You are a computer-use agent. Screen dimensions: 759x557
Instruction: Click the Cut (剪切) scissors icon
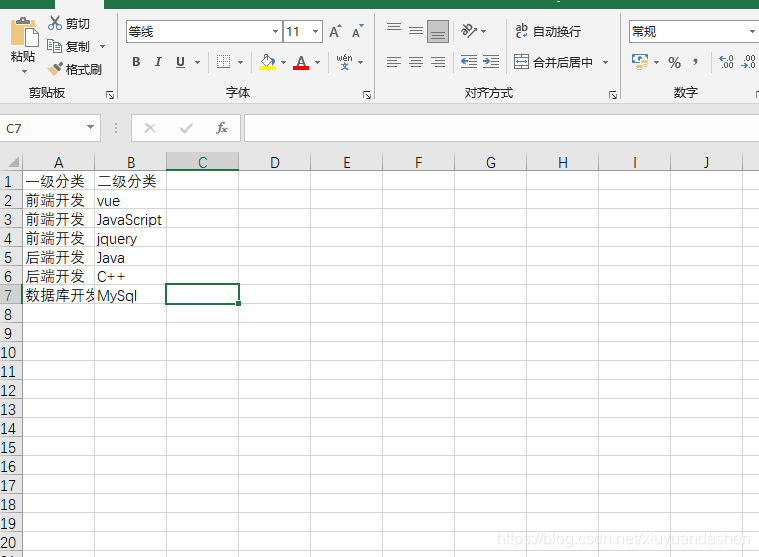[55, 23]
